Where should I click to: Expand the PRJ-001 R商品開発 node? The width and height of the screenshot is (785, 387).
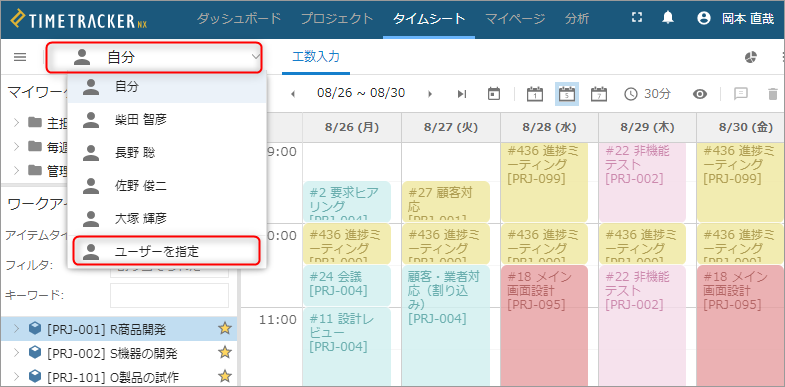point(16,329)
